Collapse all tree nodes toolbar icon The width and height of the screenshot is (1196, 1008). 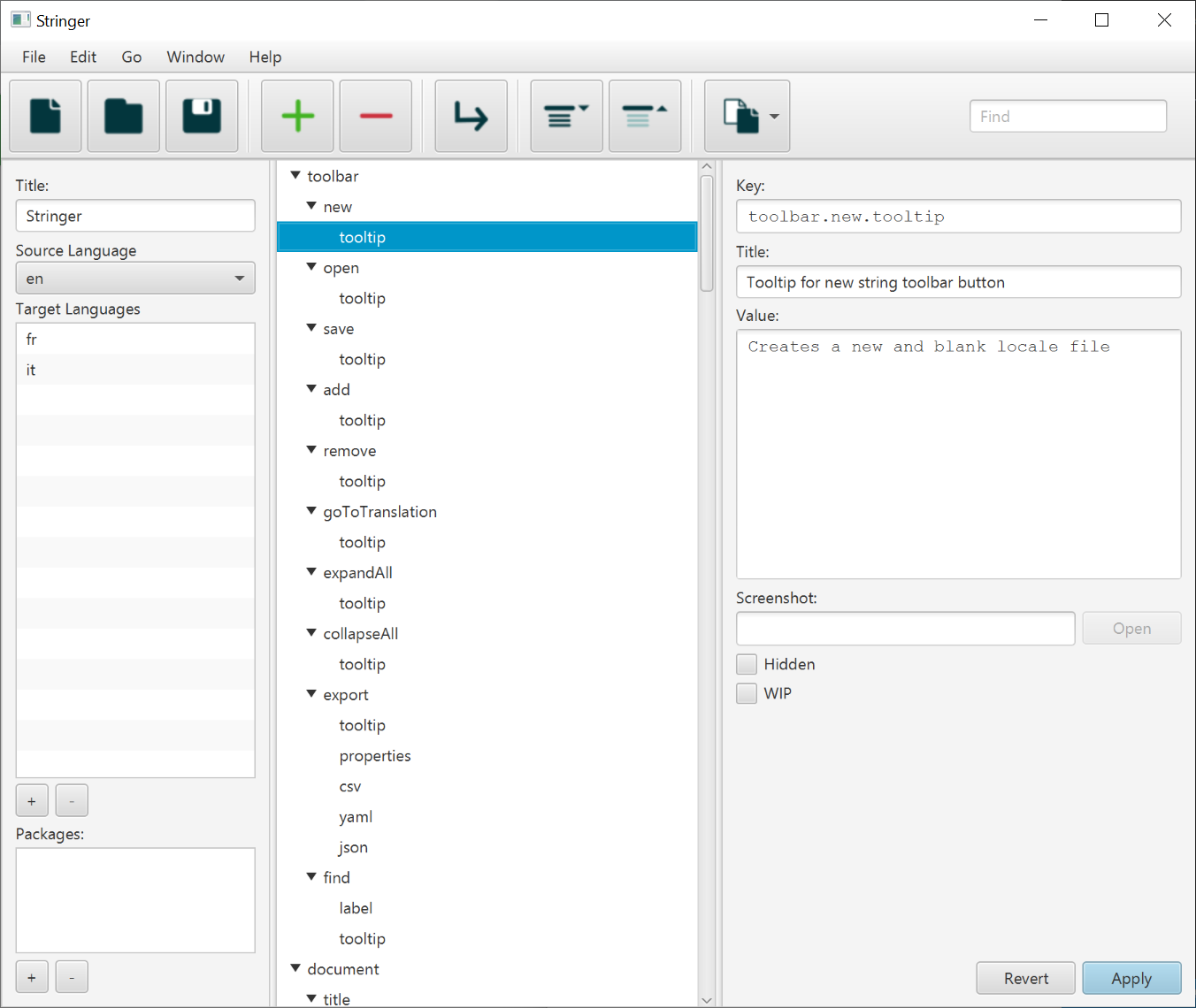pyautogui.click(x=645, y=116)
